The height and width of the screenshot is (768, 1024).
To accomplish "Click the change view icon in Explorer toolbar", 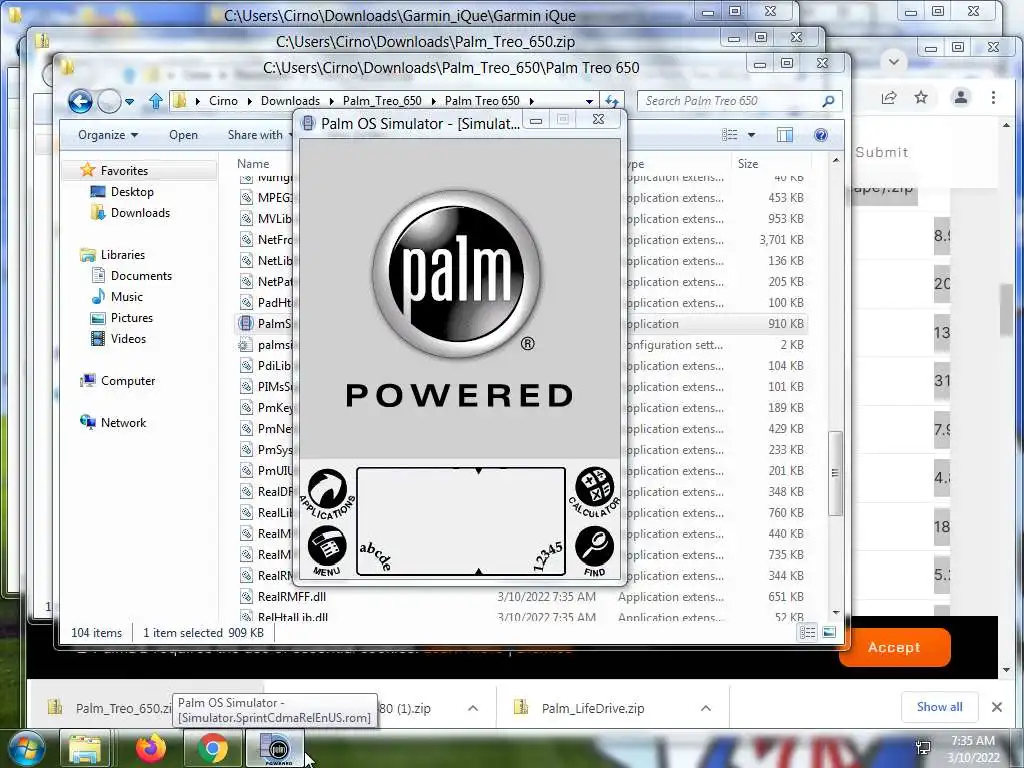I will click(729, 135).
